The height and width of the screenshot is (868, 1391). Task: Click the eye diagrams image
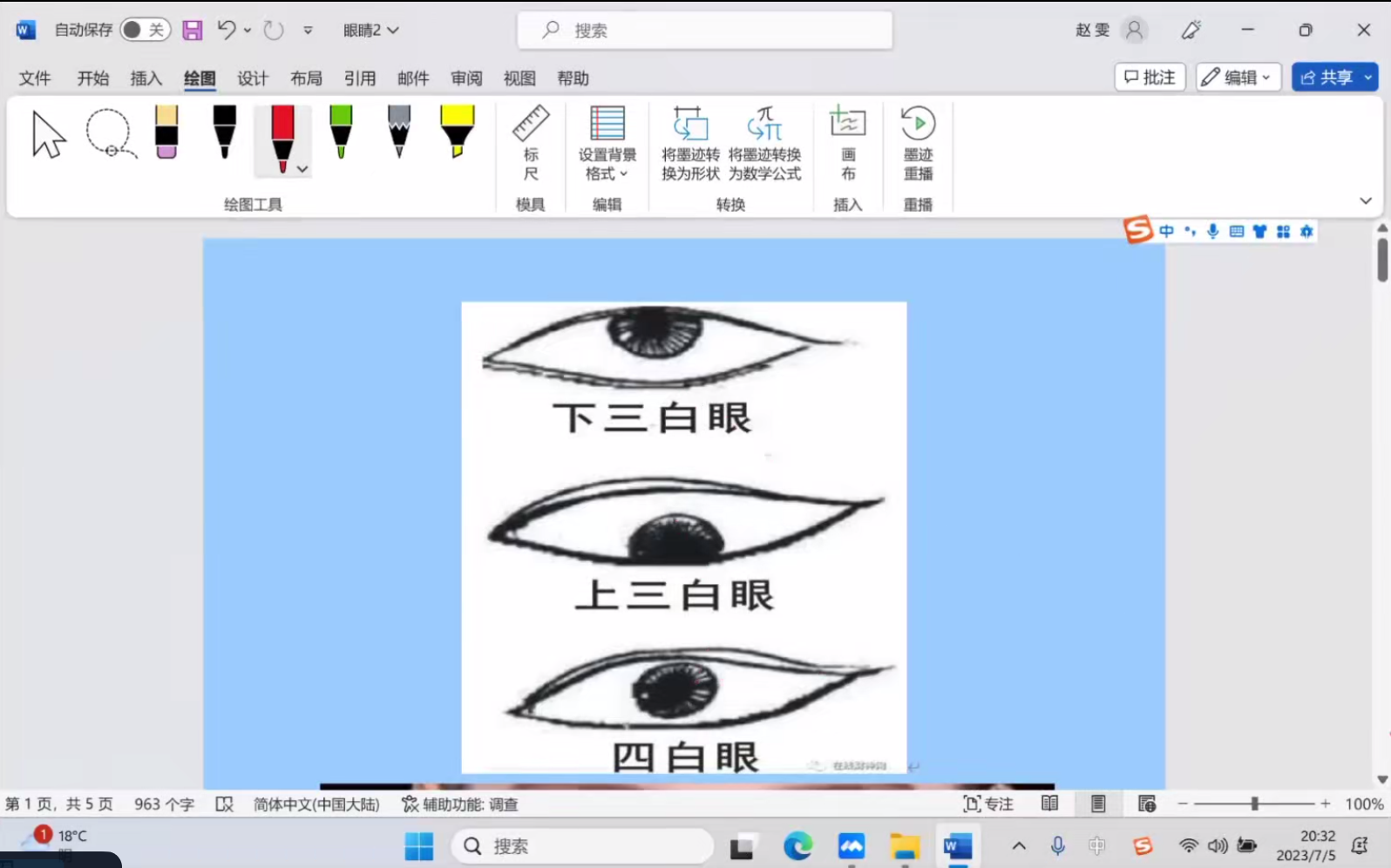point(684,538)
